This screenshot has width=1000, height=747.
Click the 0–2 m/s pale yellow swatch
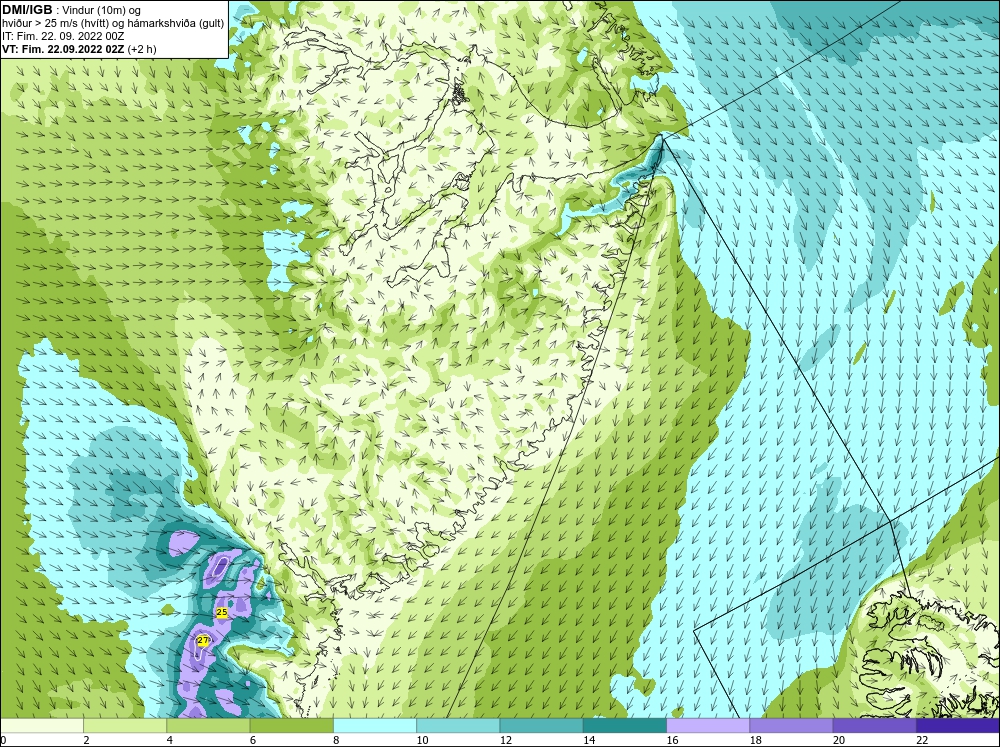42,726
